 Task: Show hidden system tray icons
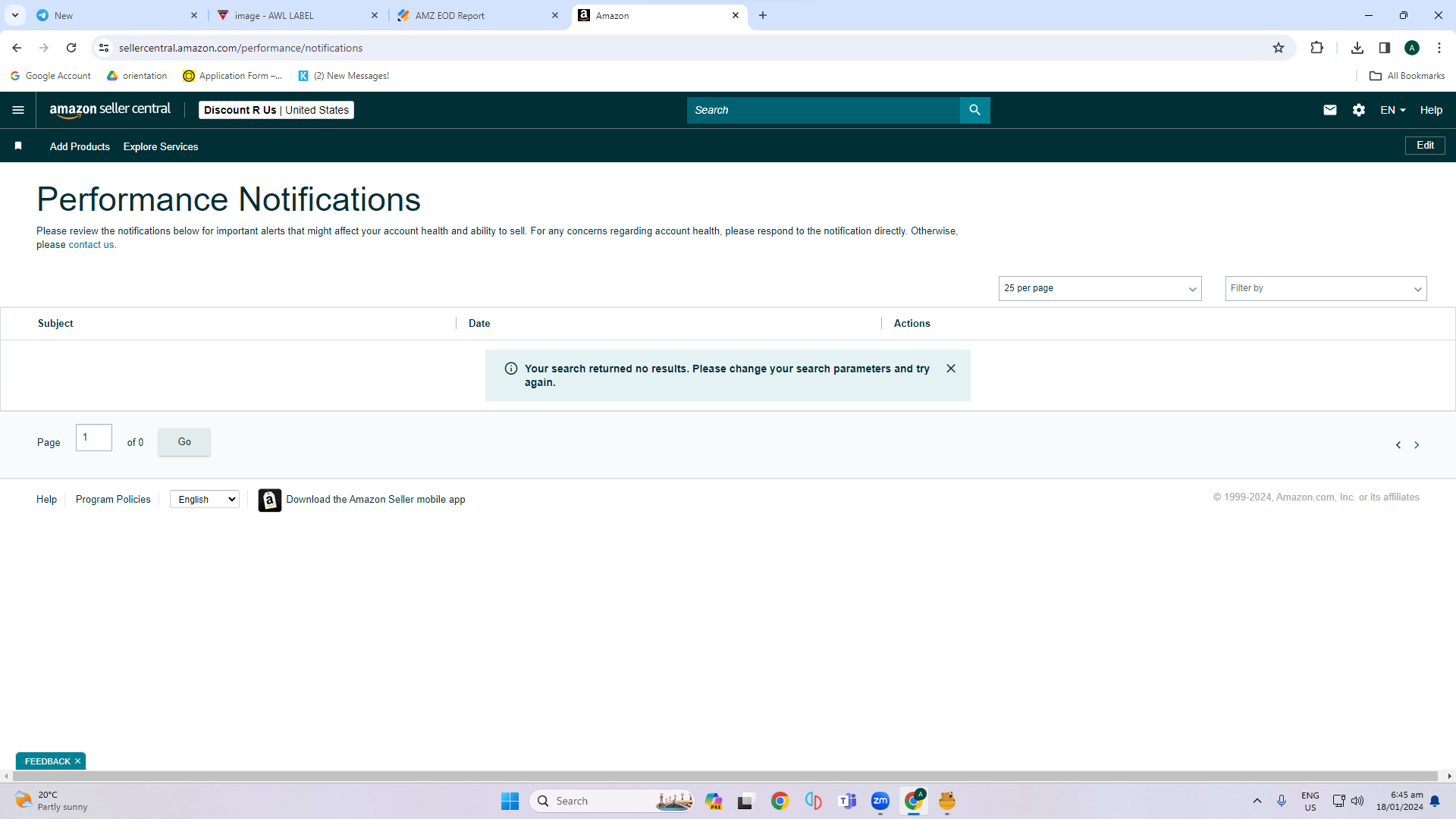pyautogui.click(x=1257, y=801)
